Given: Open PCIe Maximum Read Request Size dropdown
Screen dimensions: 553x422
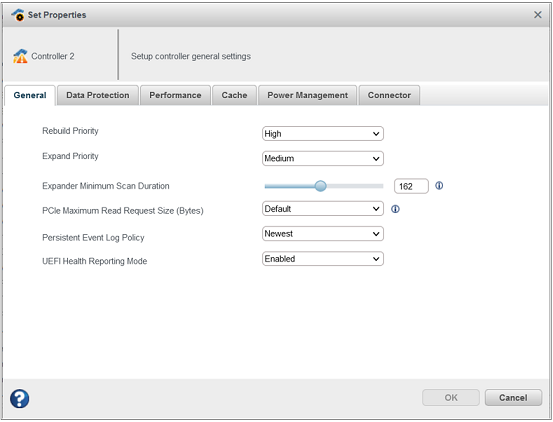Looking at the screenshot, I should [x=323, y=209].
